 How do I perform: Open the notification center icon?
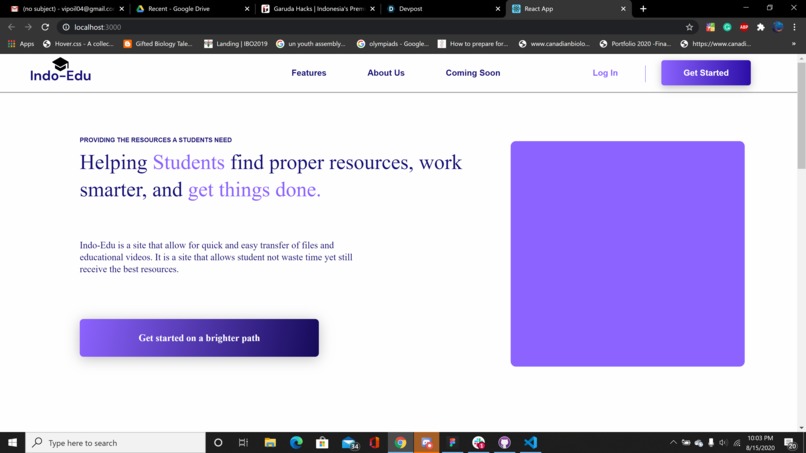(x=791, y=443)
